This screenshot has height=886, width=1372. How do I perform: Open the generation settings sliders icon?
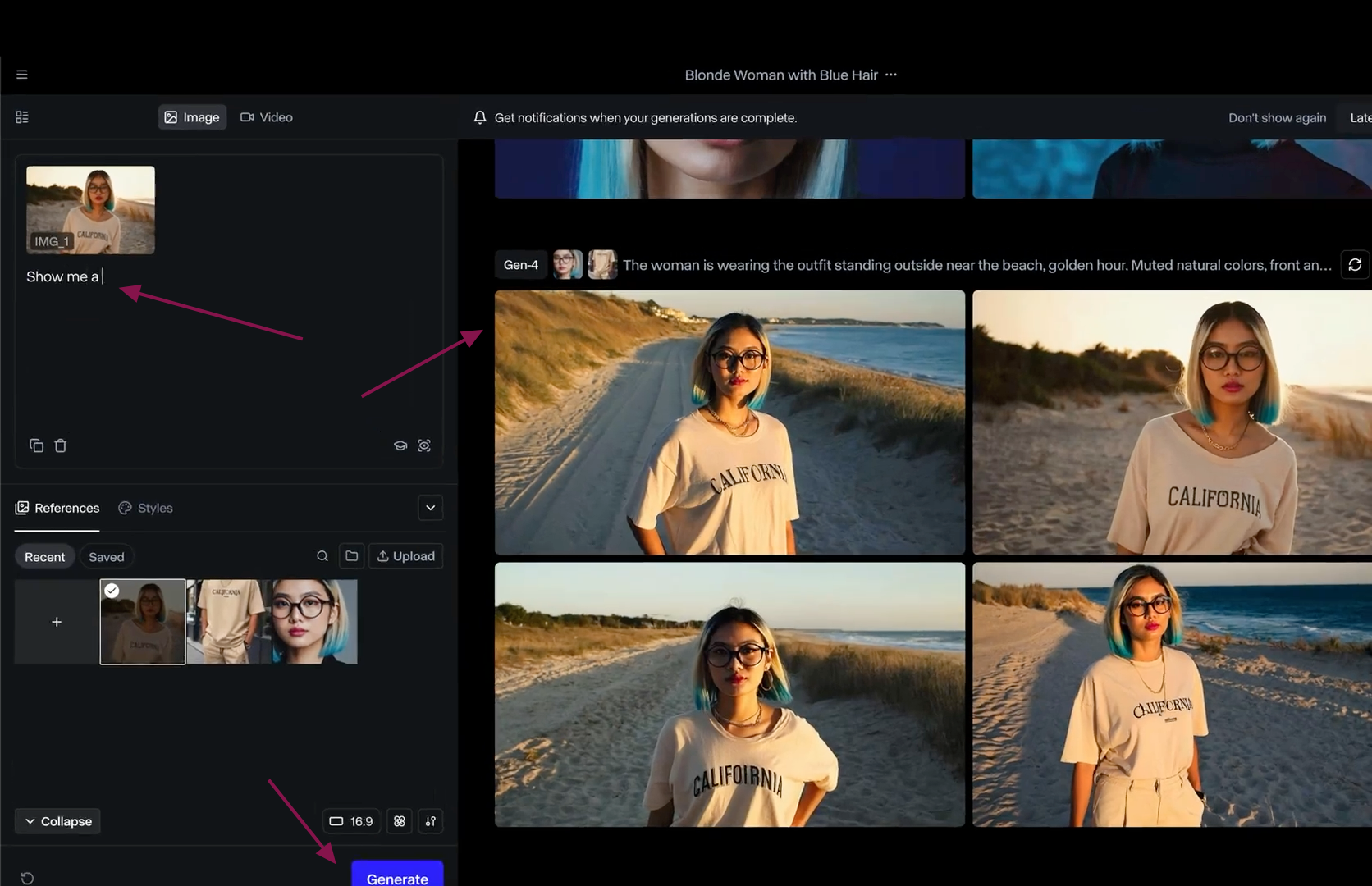pyautogui.click(x=431, y=821)
